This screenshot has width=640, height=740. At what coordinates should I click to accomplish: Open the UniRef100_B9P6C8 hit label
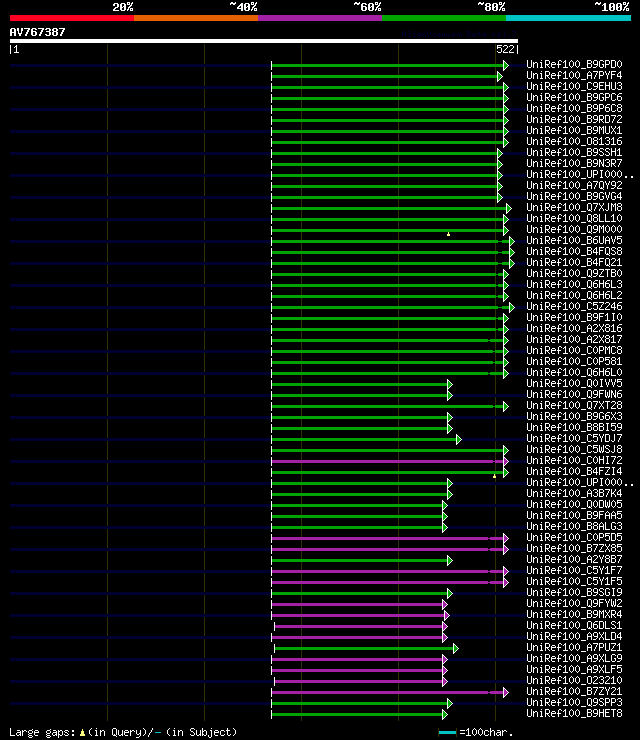[x=574, y=108]
